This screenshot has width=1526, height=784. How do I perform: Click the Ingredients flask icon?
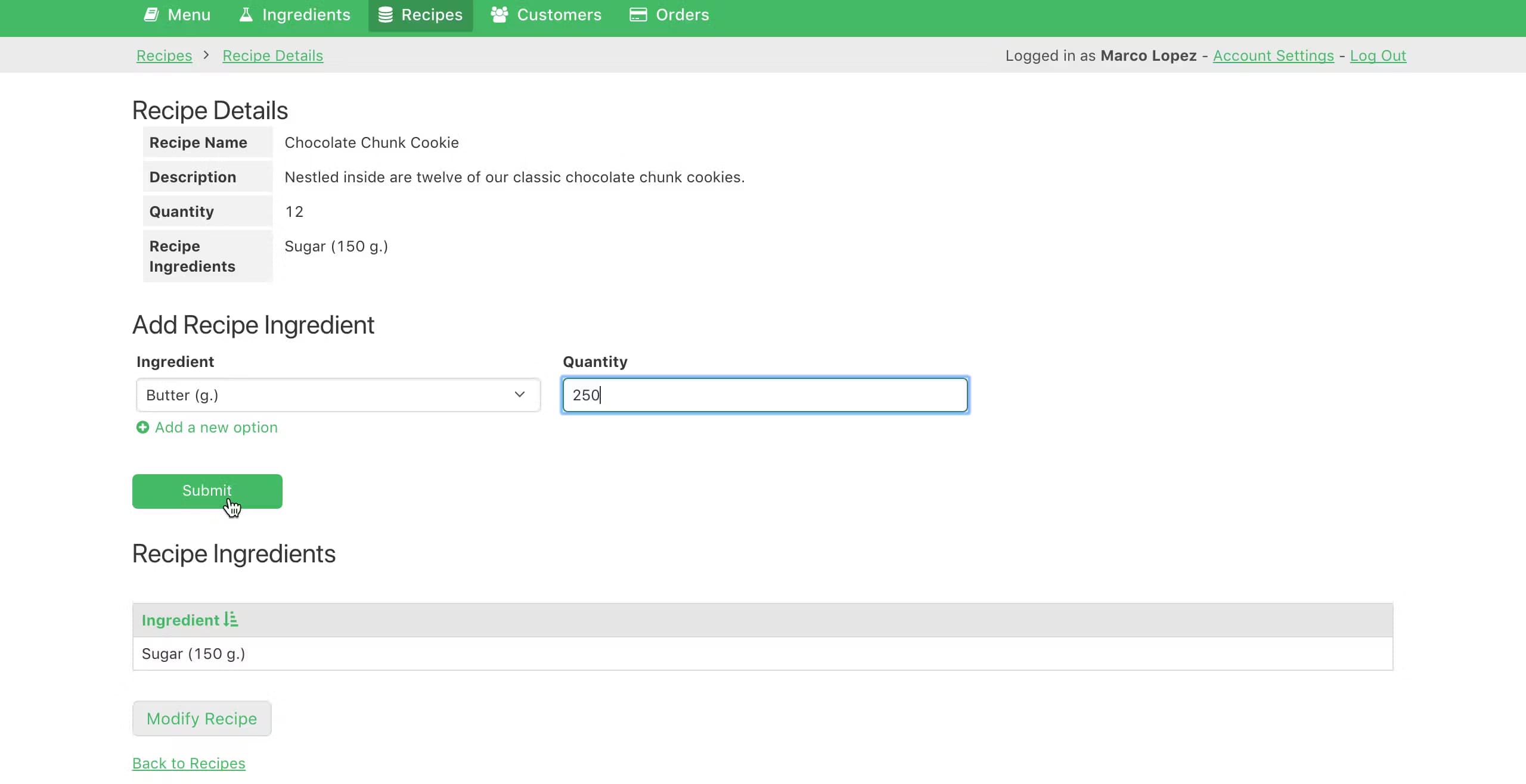246,15
